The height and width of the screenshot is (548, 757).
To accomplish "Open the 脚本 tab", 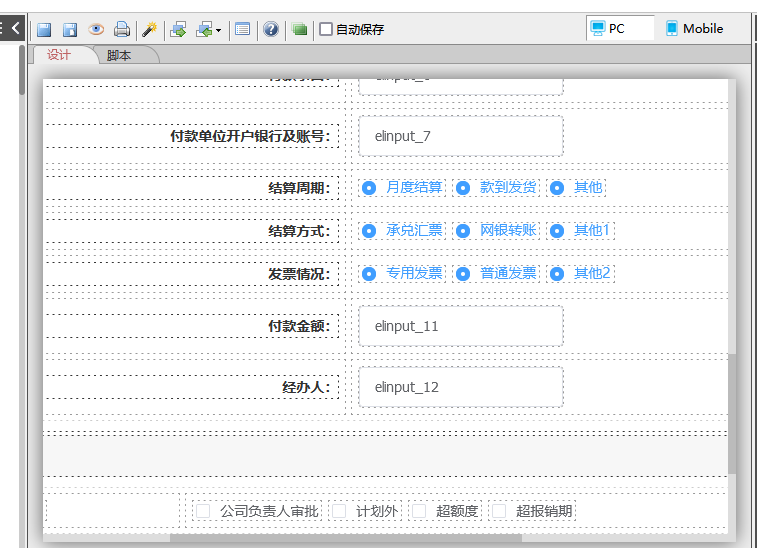I will [119, 56].
